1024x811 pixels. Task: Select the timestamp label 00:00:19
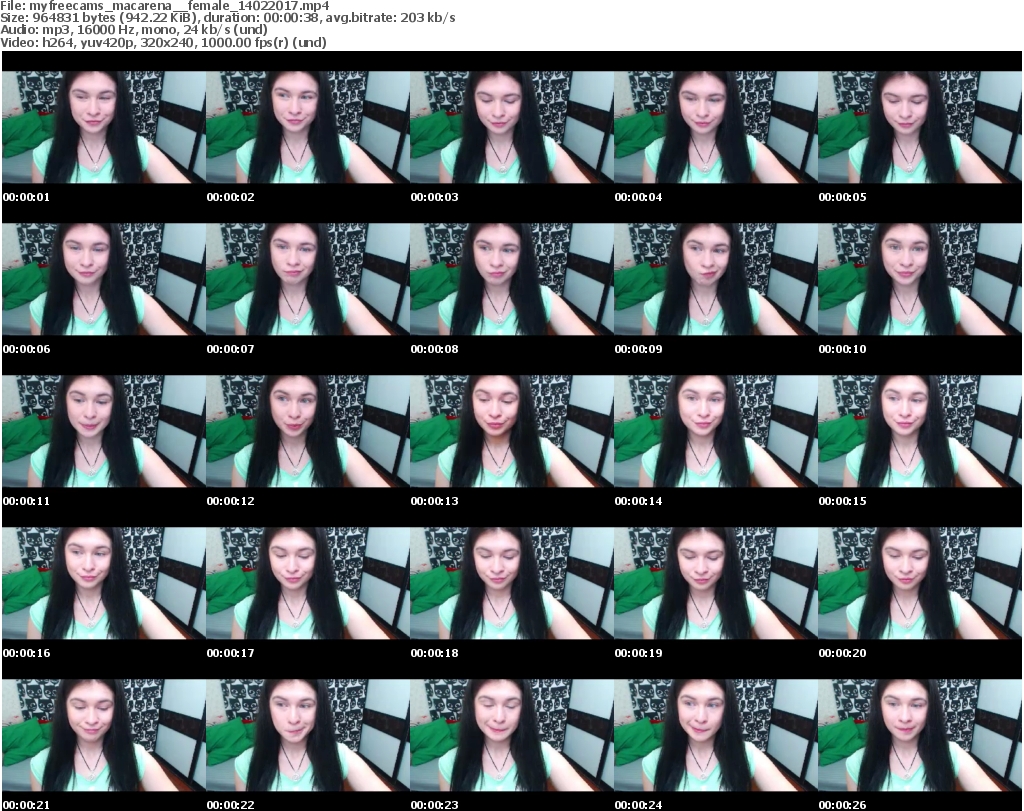(638, 653)
